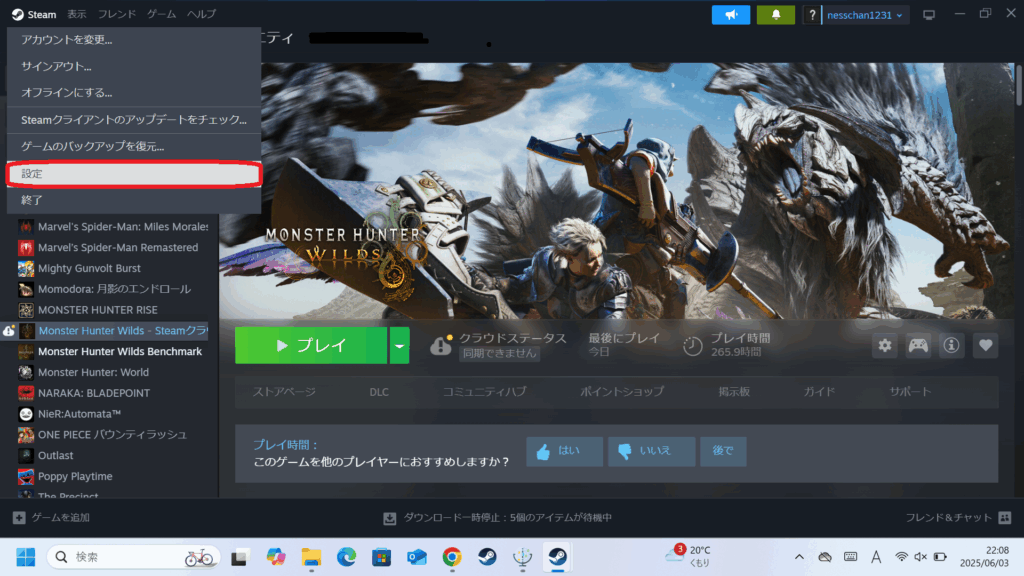Screen dimensions: 1024x576
Task: Open ゲームのバックアップを復元... entry
Action: 134,146
